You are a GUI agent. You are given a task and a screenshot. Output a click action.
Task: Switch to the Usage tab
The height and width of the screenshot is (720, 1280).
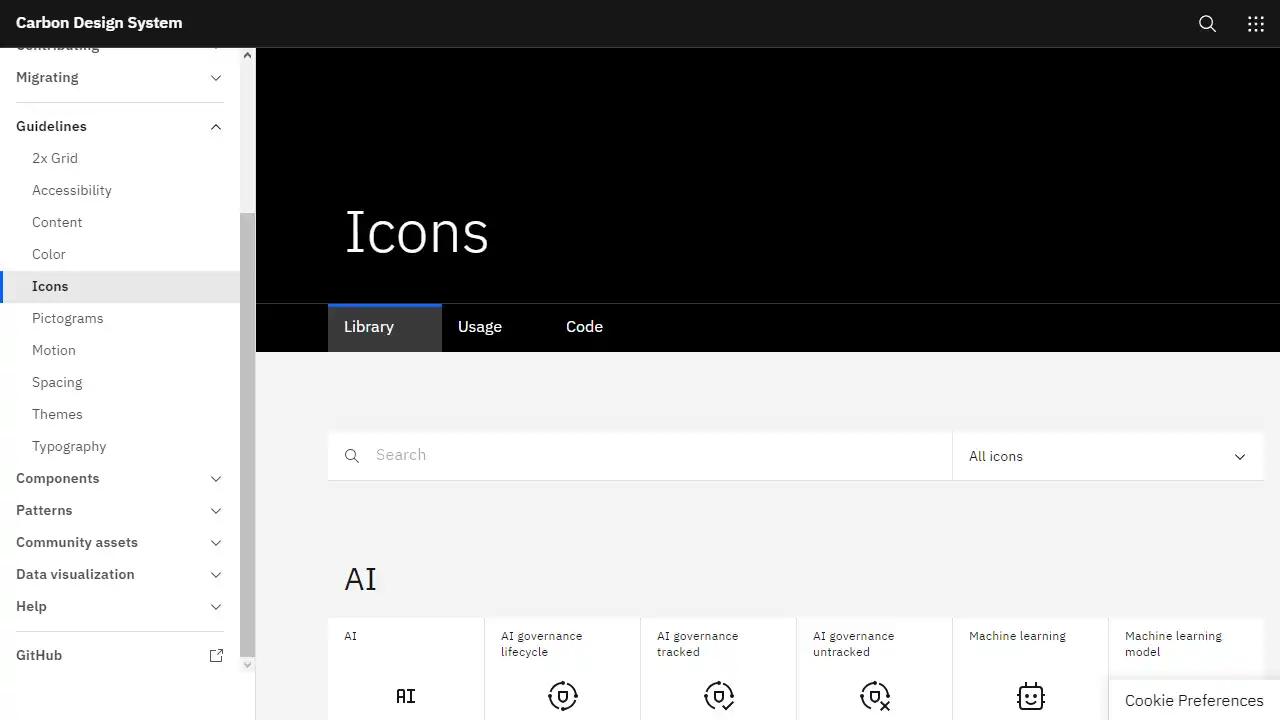[480, 327]
